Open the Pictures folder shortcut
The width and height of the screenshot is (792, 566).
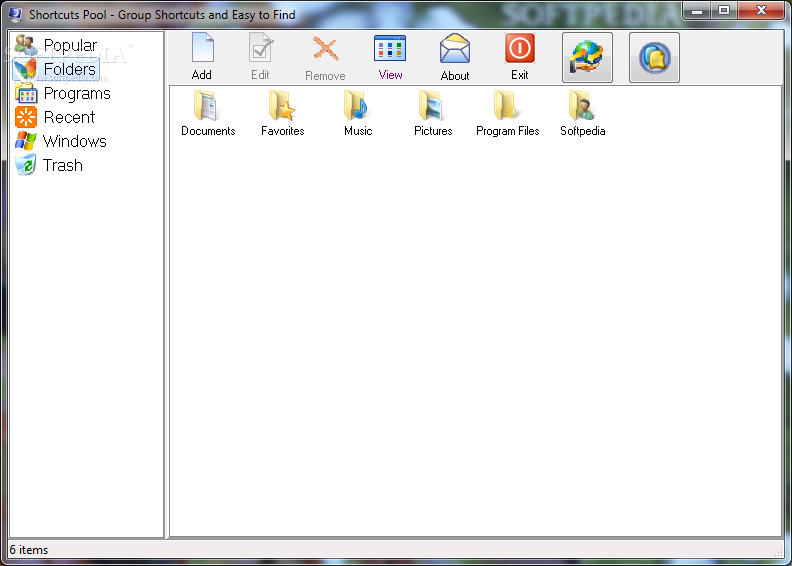click(x=431, y=106)
